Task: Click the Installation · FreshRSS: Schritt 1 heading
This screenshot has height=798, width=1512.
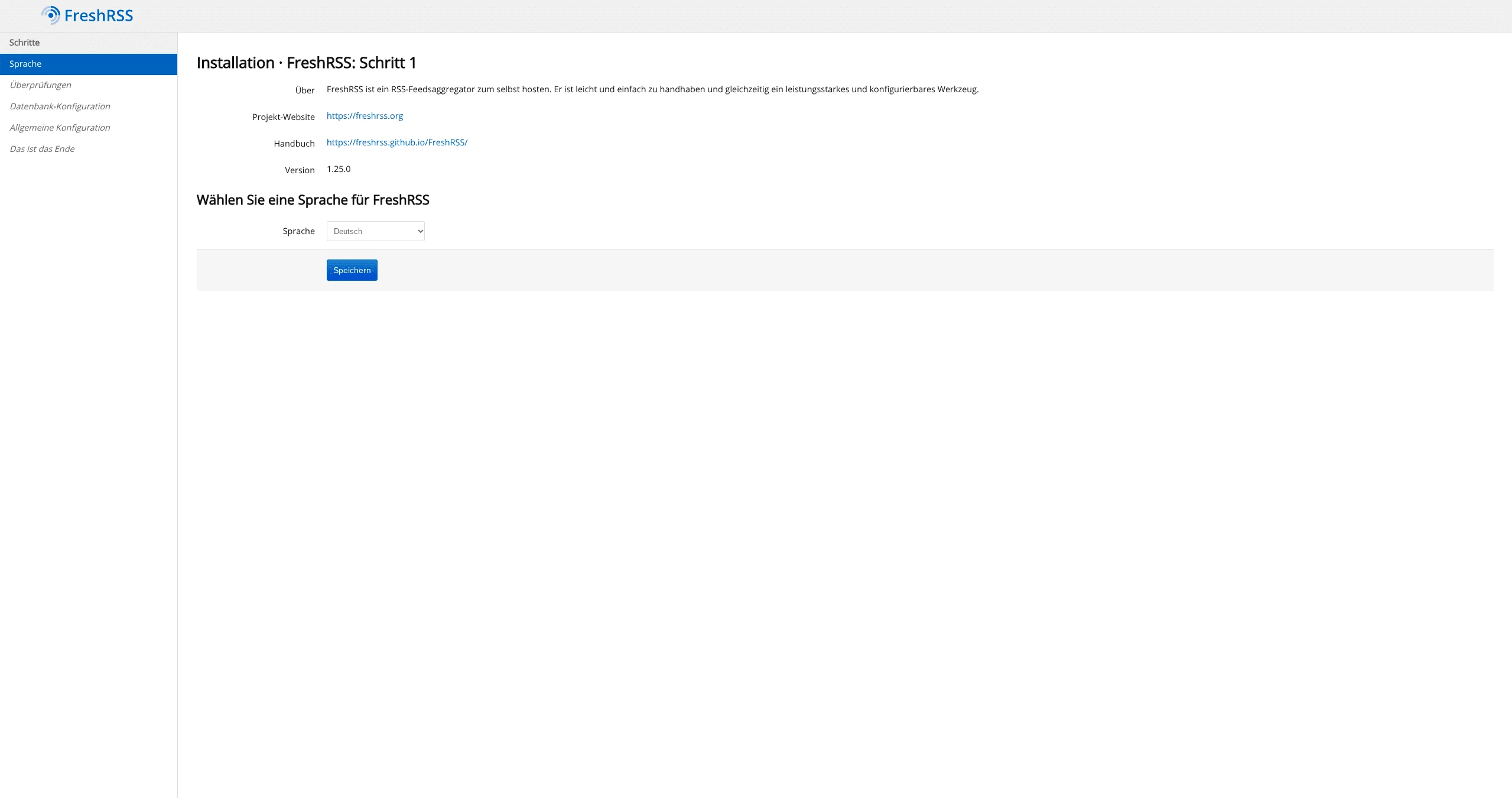Action: pos(307,63)
